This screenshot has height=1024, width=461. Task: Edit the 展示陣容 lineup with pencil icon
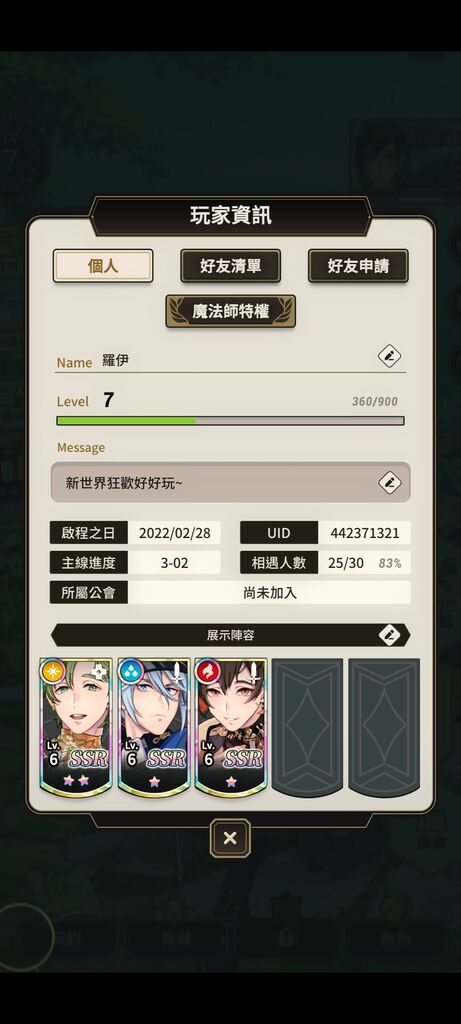tap(389, 635)
